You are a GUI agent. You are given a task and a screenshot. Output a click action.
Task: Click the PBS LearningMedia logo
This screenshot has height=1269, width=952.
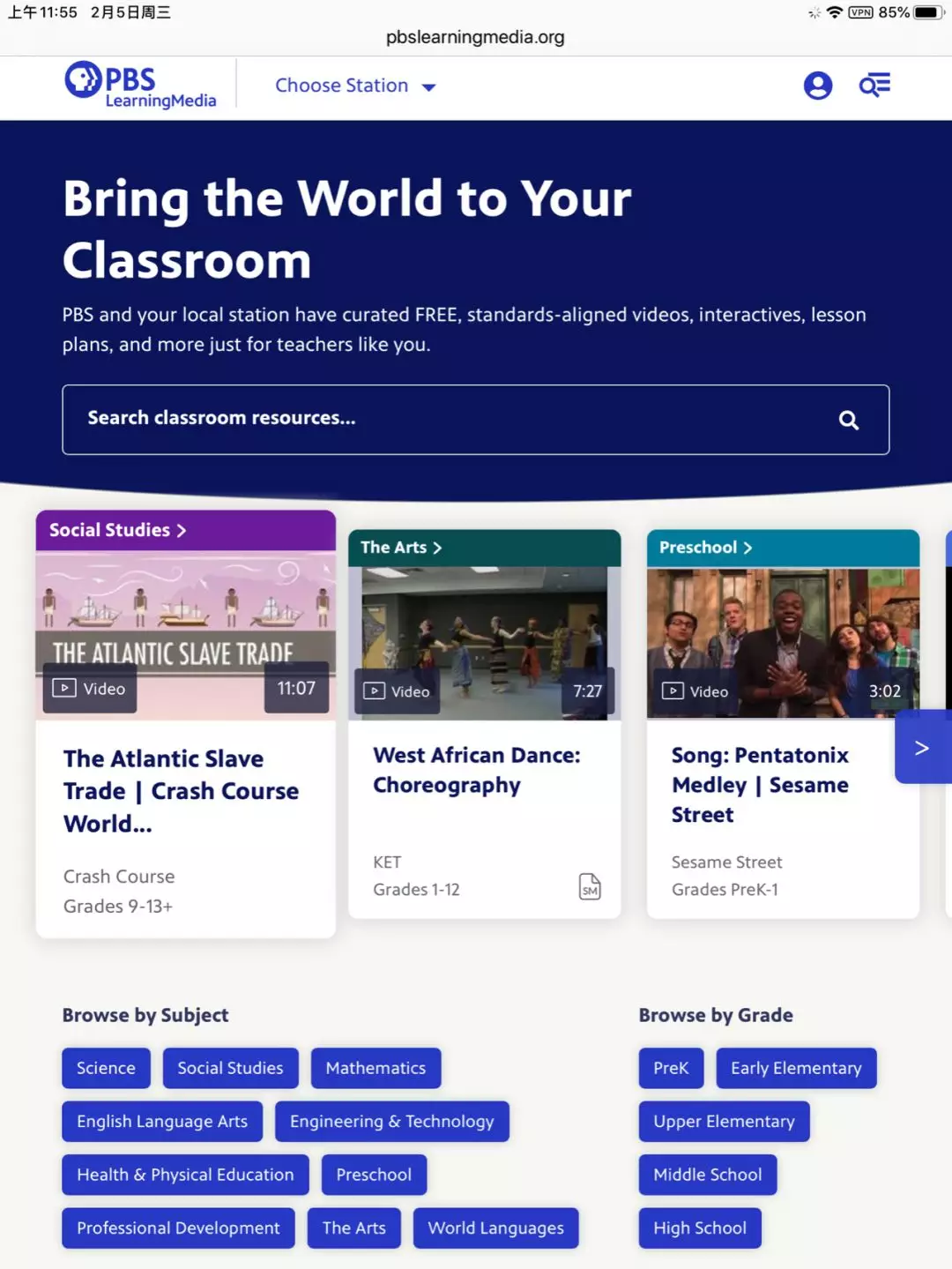pyautogui.click(x=140, y=86)
